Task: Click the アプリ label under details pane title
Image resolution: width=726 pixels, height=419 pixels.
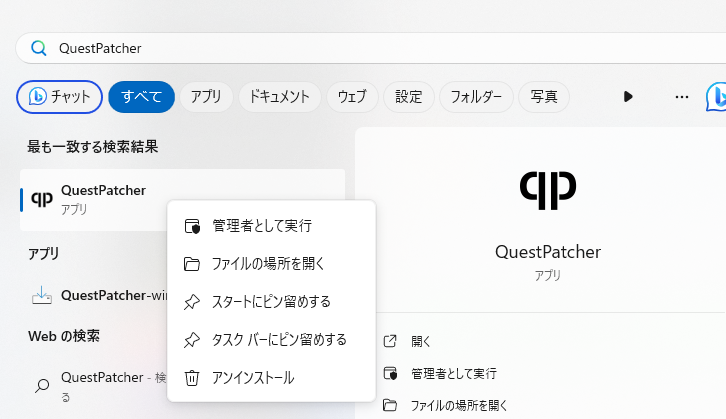Action: click(x=548, y=275)
